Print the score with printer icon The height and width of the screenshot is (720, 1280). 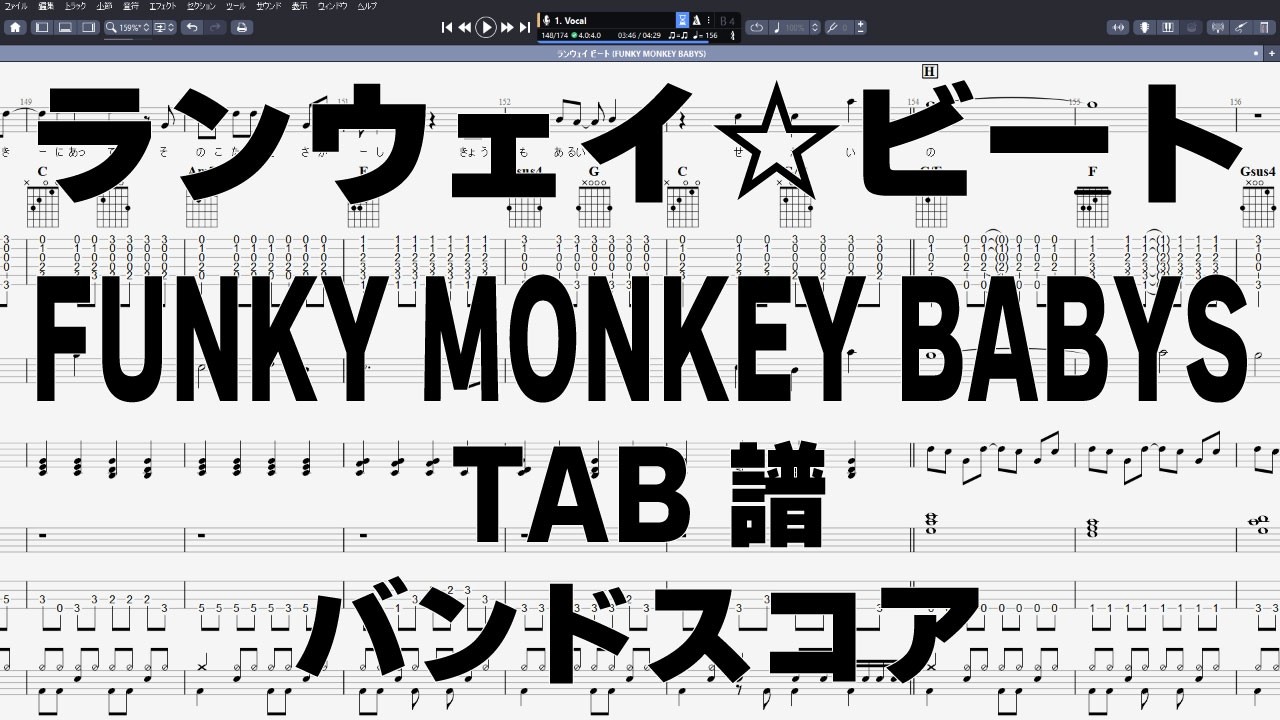click(241, 27)
